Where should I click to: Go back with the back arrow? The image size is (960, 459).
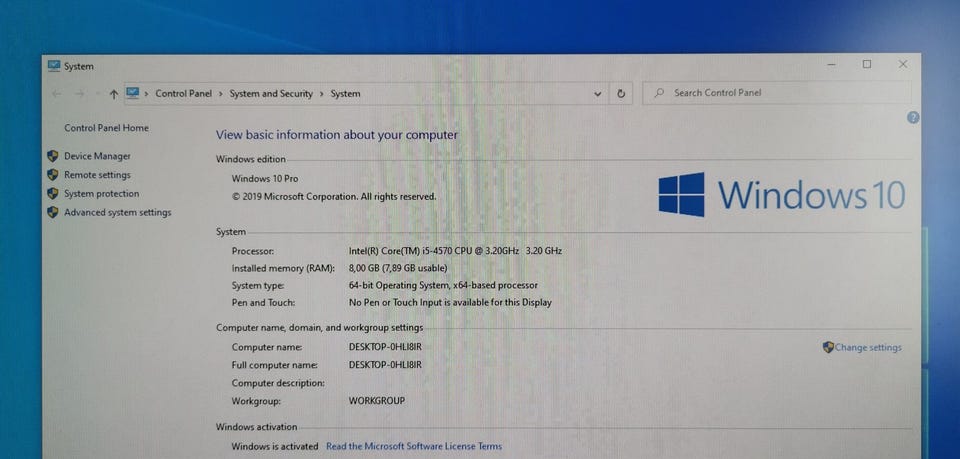click(x=57, y=94)
